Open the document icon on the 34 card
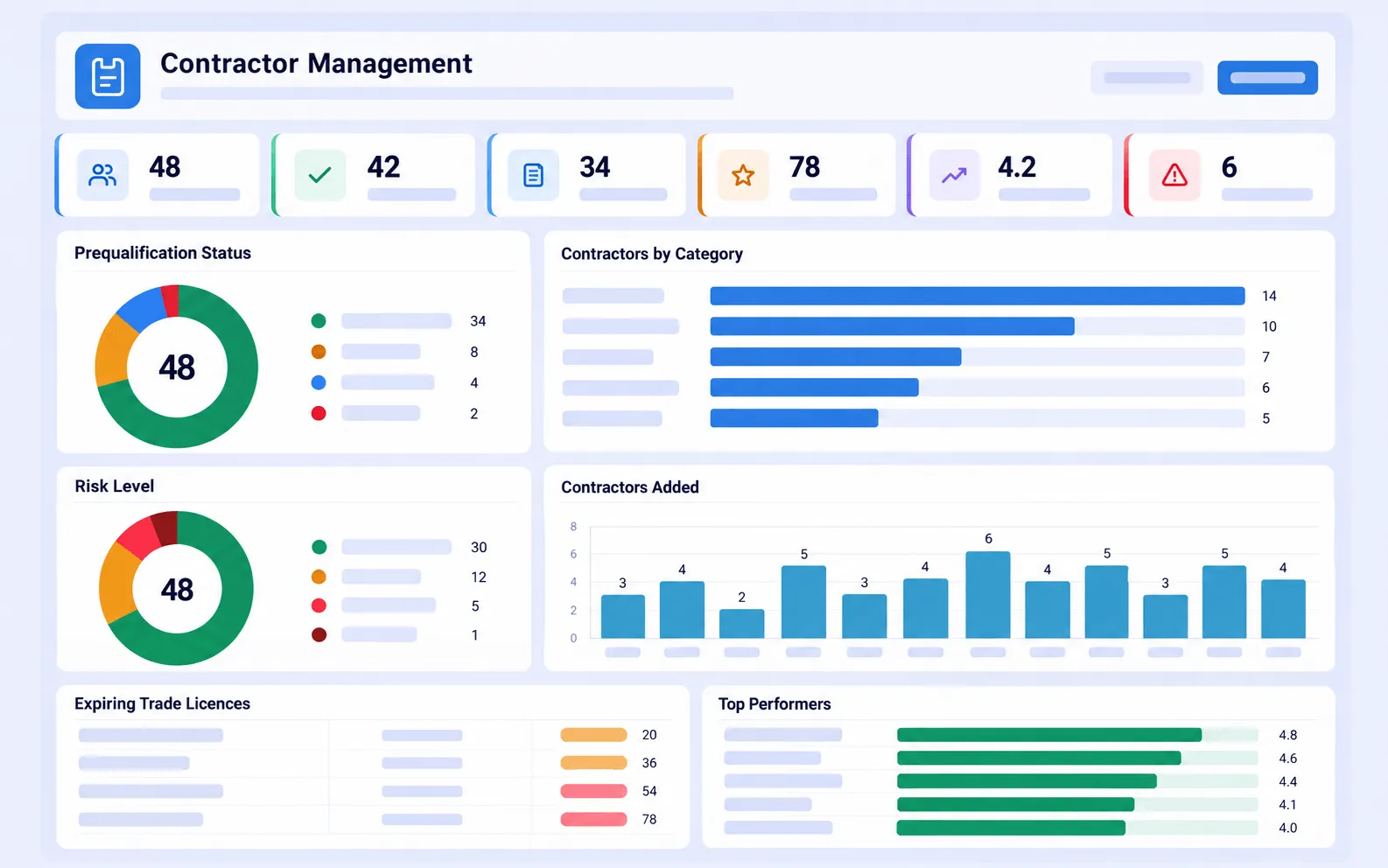 point(533,175)
